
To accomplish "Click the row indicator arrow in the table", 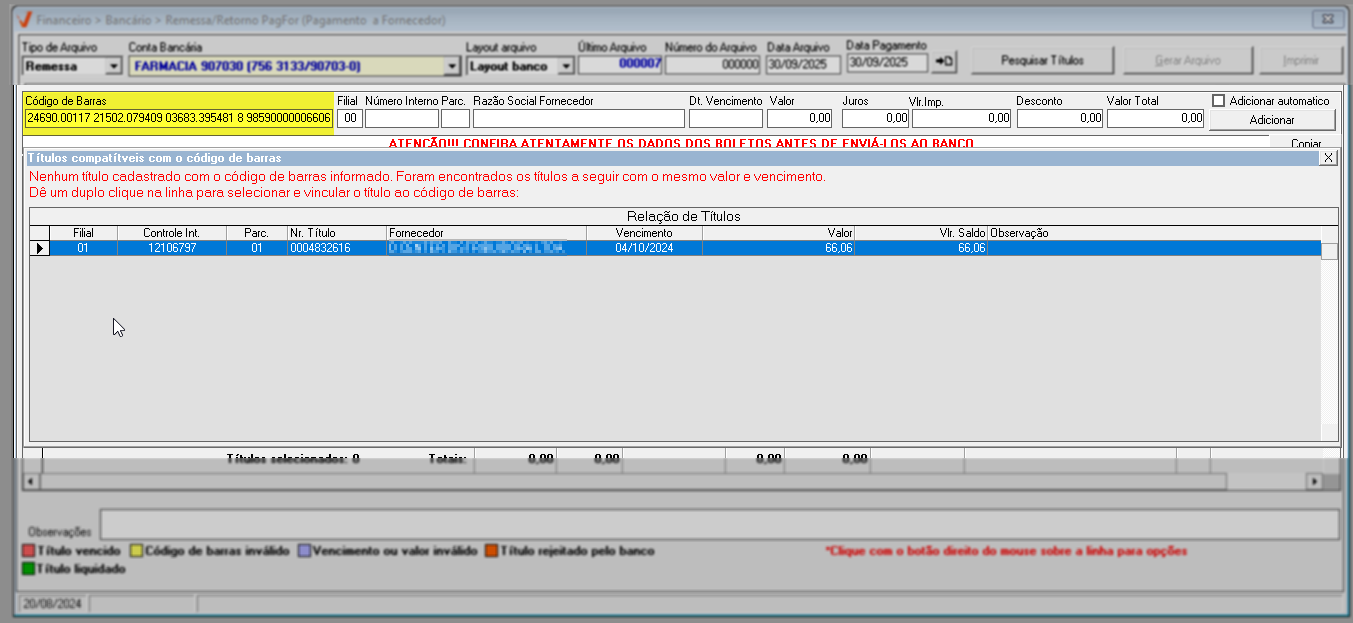I will 39,249.
